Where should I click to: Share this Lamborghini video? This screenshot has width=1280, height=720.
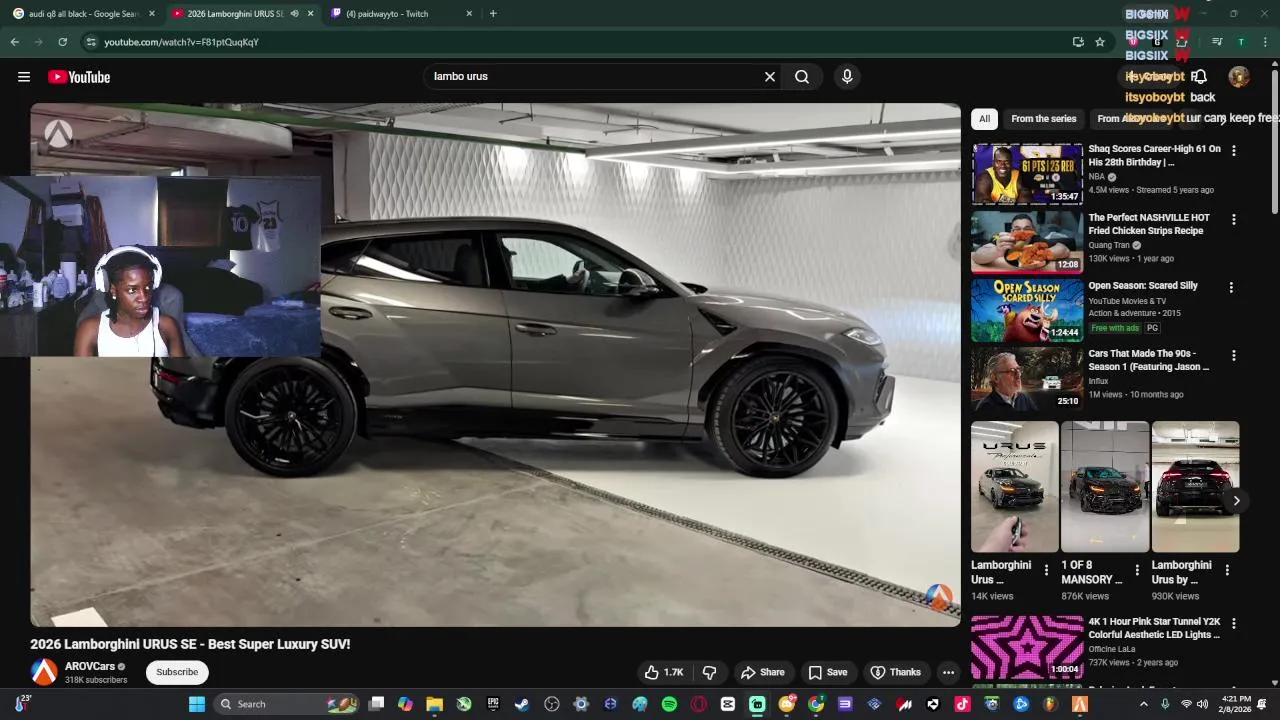coord(762,672)
